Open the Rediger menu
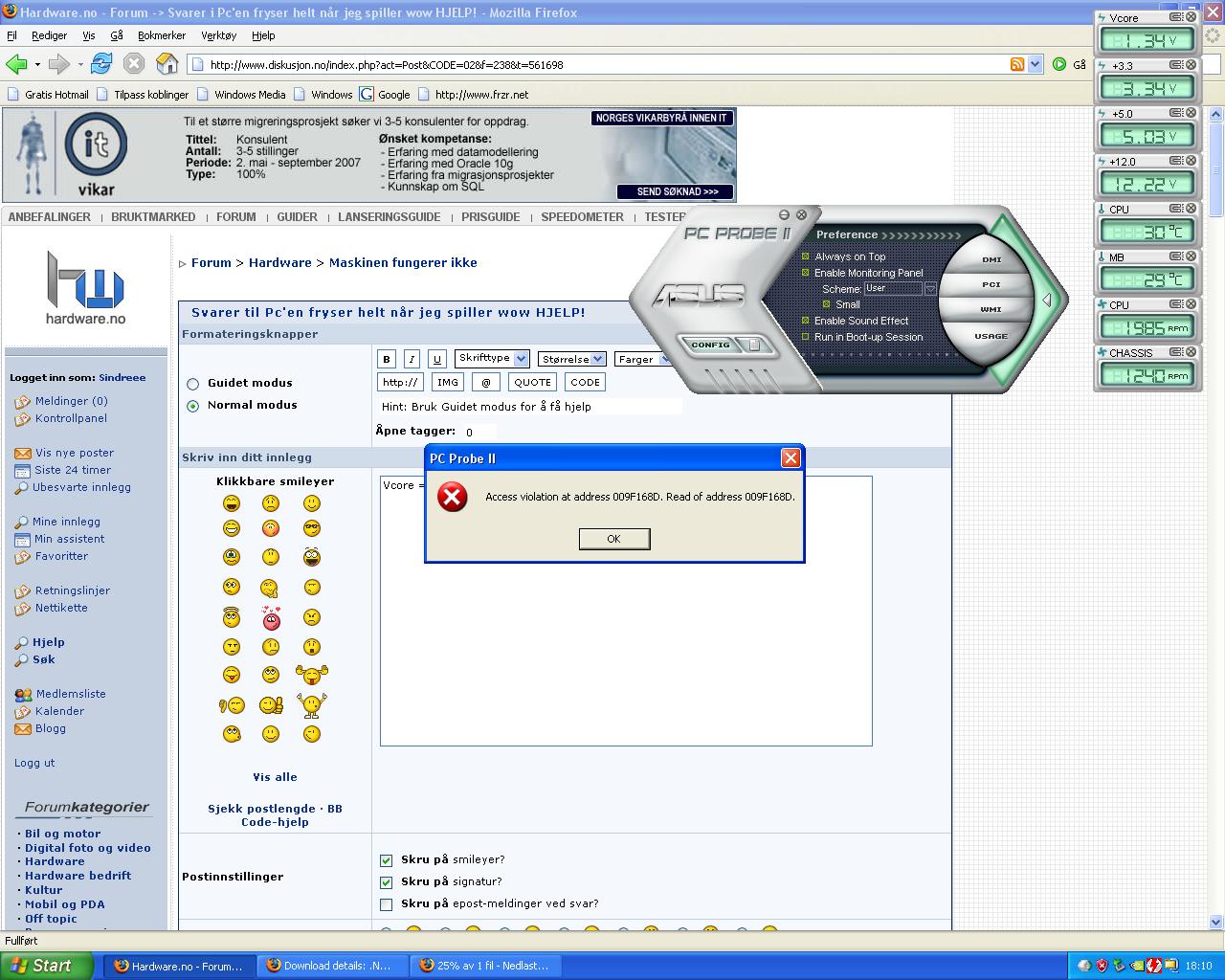Image resolution: width=1225 pixels, height=980 pixels. (x=49, y=35)
